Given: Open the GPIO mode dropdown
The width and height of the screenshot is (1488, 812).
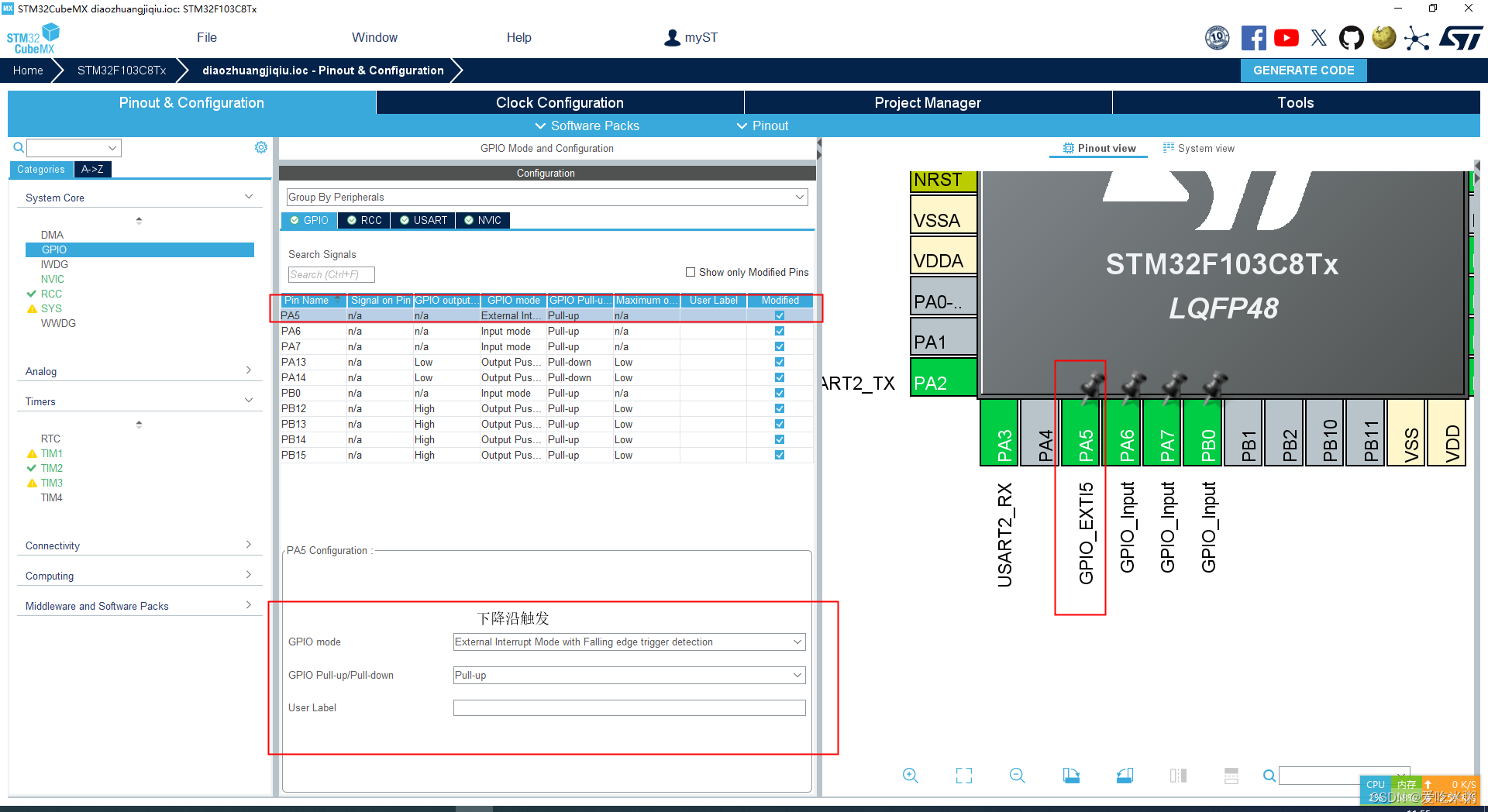Looking at the screenshot, I should tap(629, 642).
